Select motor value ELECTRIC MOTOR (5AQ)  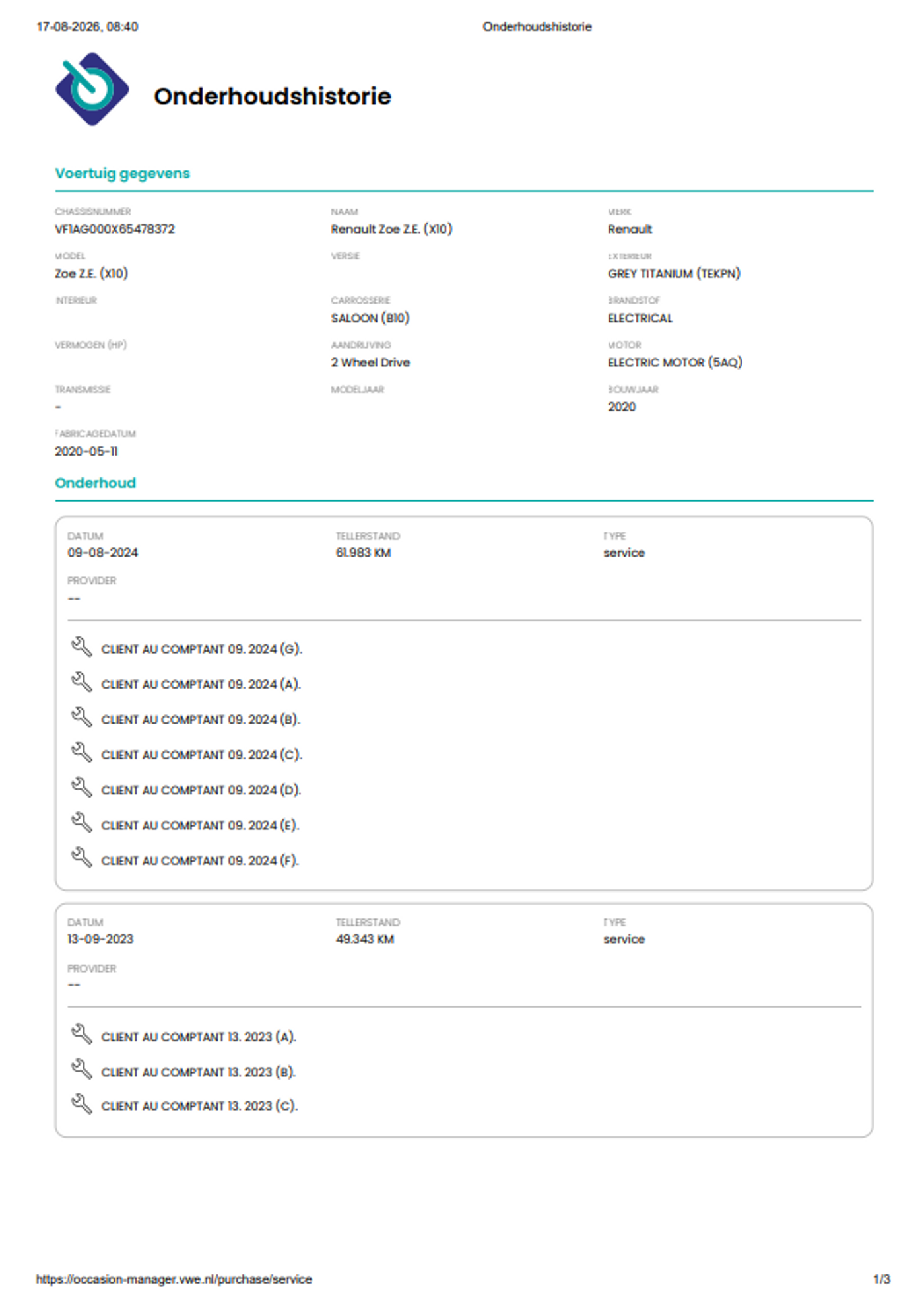point(675,362)
